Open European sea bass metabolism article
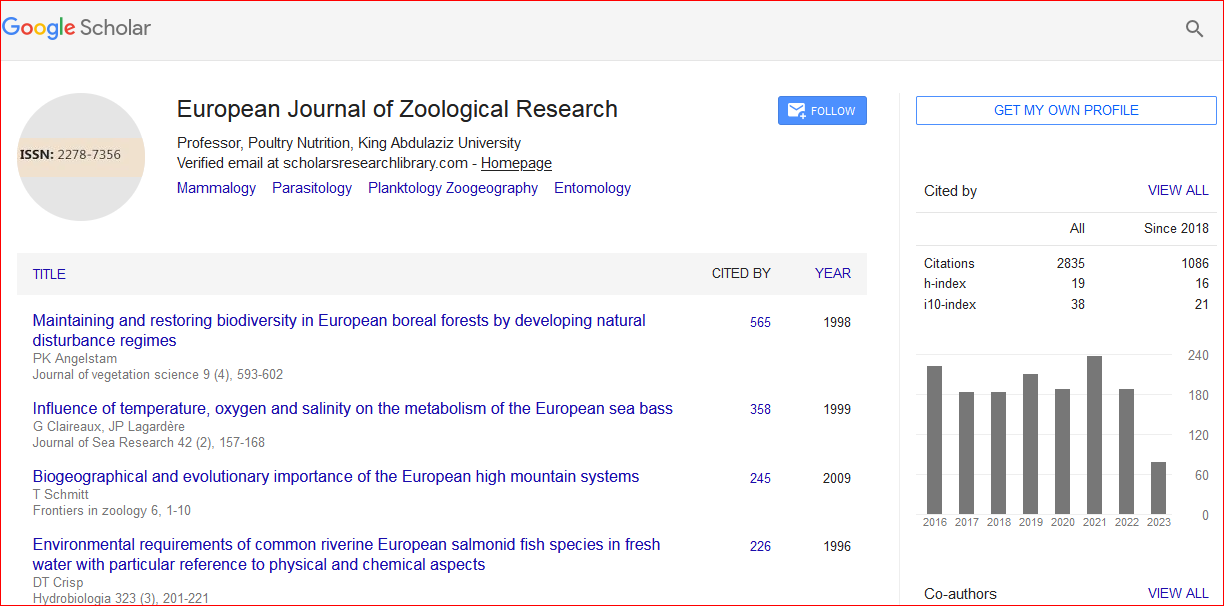This screenshot has width=1224, height=606. click(x=352, y=408)
